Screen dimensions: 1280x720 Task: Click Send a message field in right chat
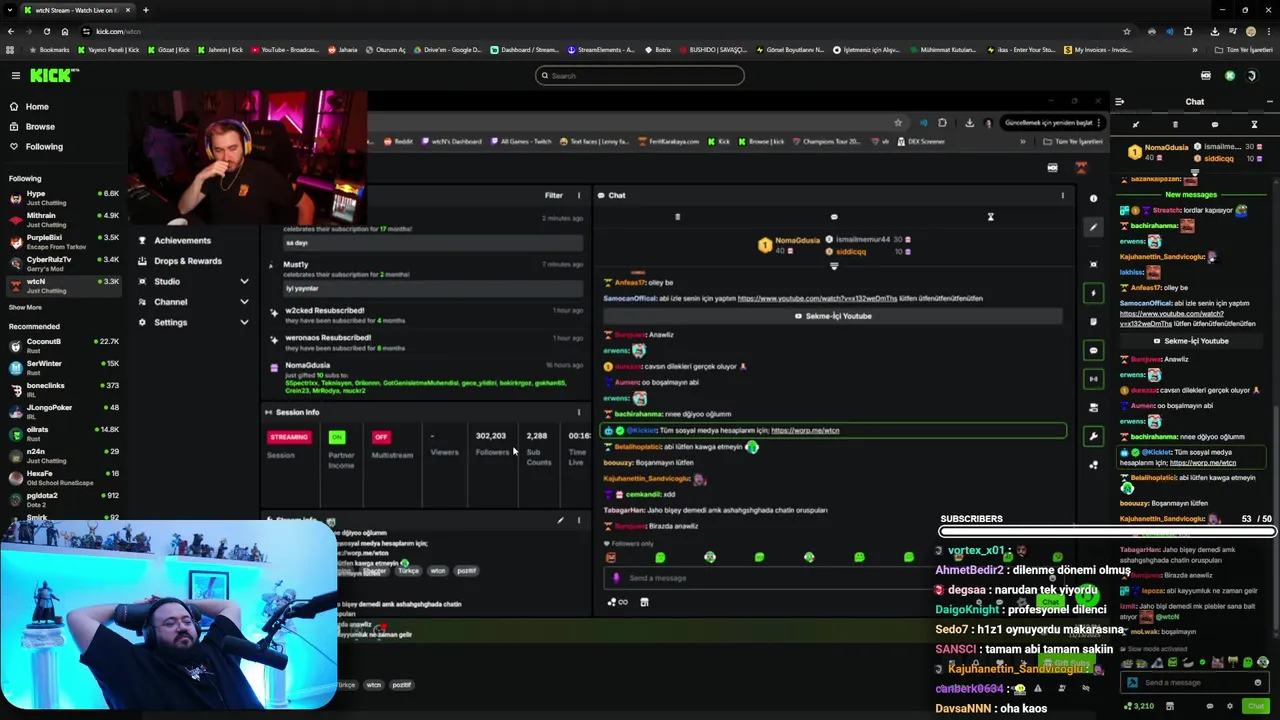click(1193, 683)
